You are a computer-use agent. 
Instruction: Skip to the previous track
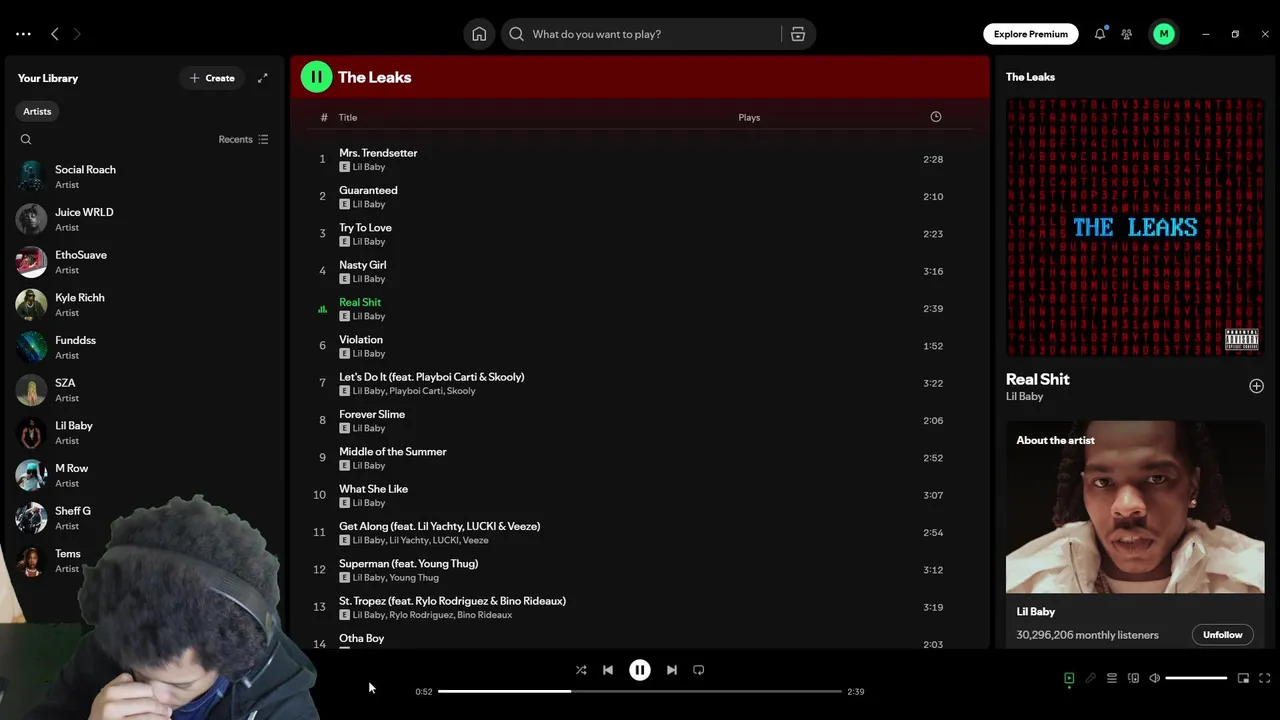coord(608,670)
